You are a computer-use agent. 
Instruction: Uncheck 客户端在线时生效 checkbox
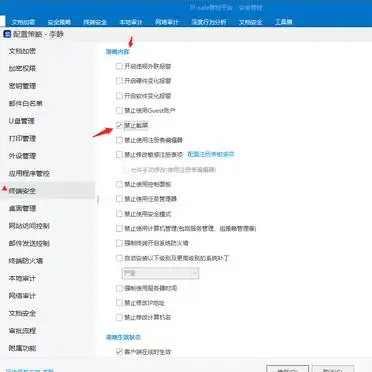pos(119,352)
